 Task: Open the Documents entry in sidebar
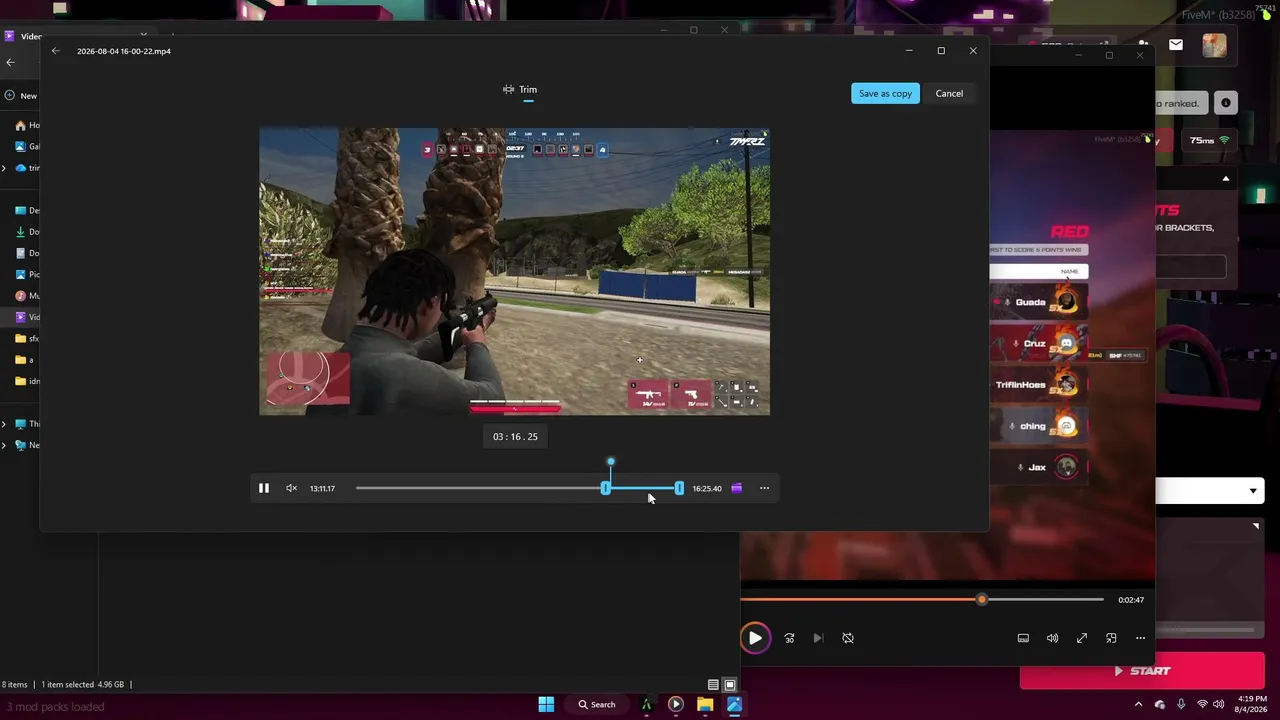pos(27,253)
